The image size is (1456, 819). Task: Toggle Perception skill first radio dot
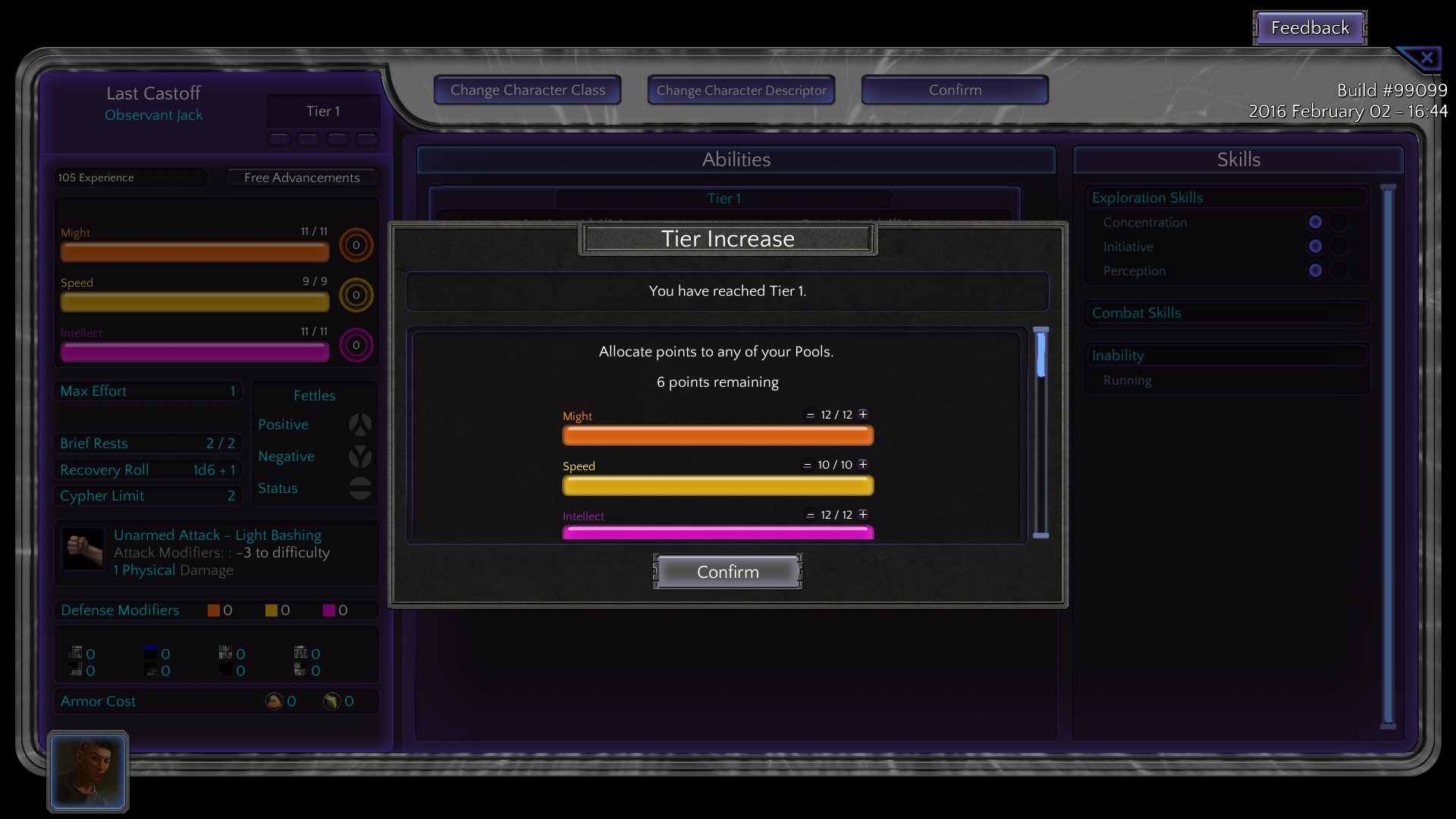[x=1316, y=271]
